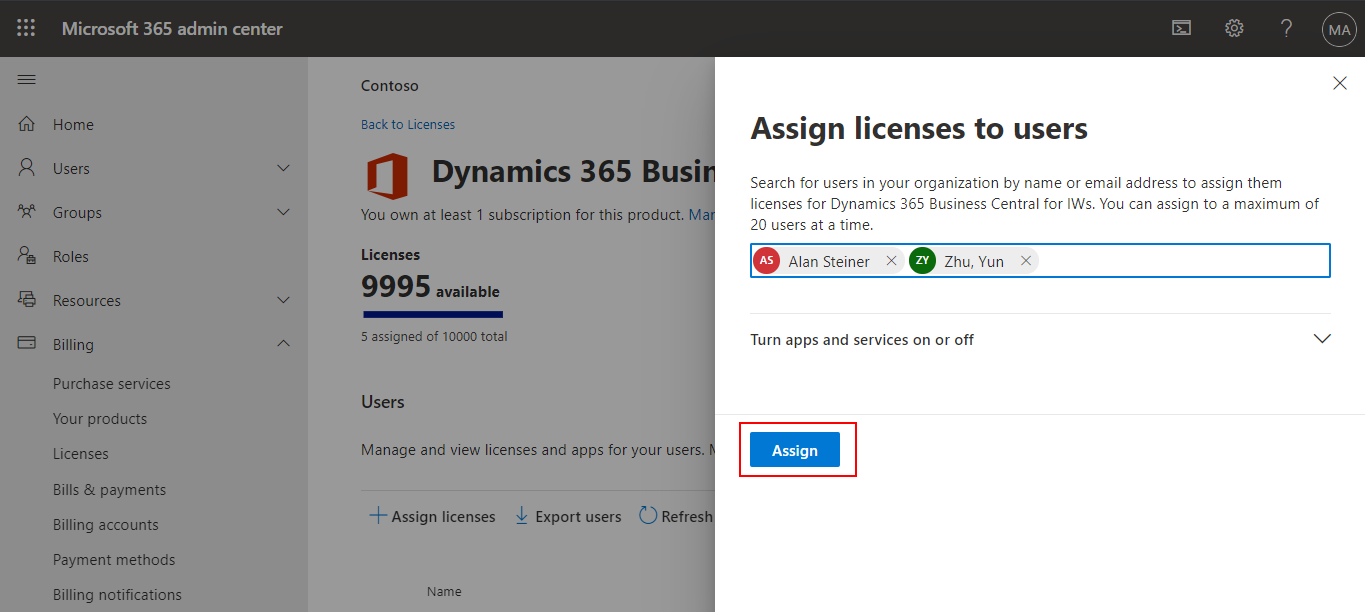Select Licenses under Billing menu
The width and height of the screenshot is (1365, 612).
pyautogui.click(x=81, y=453)
